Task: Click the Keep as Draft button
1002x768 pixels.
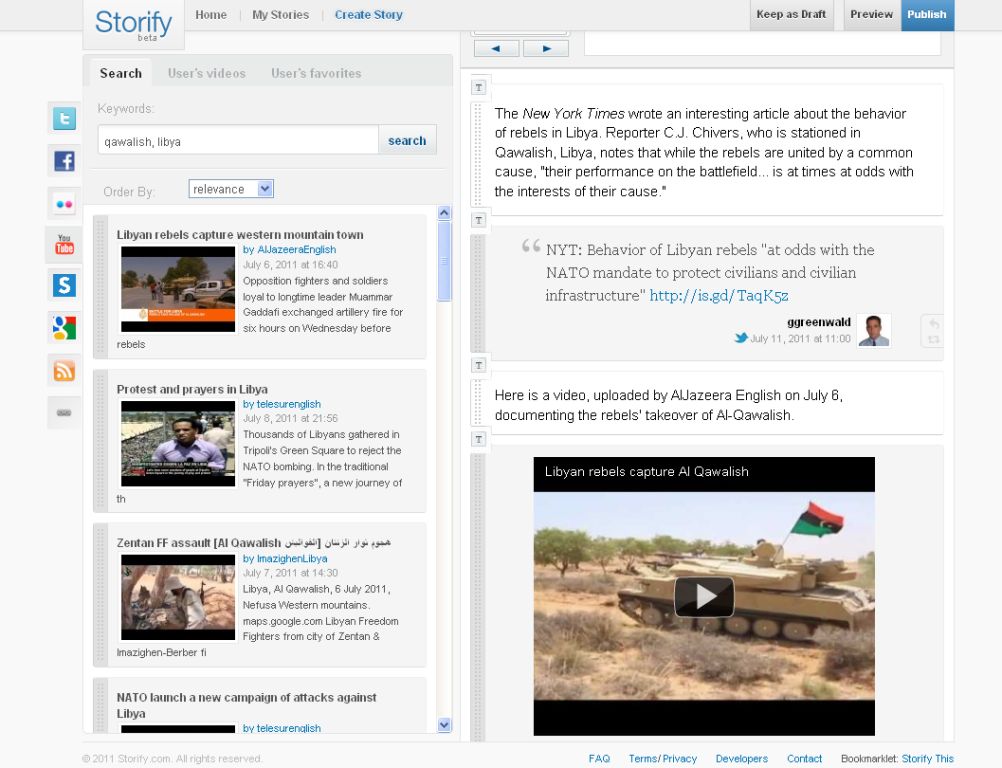Action: tap(791, 15)
